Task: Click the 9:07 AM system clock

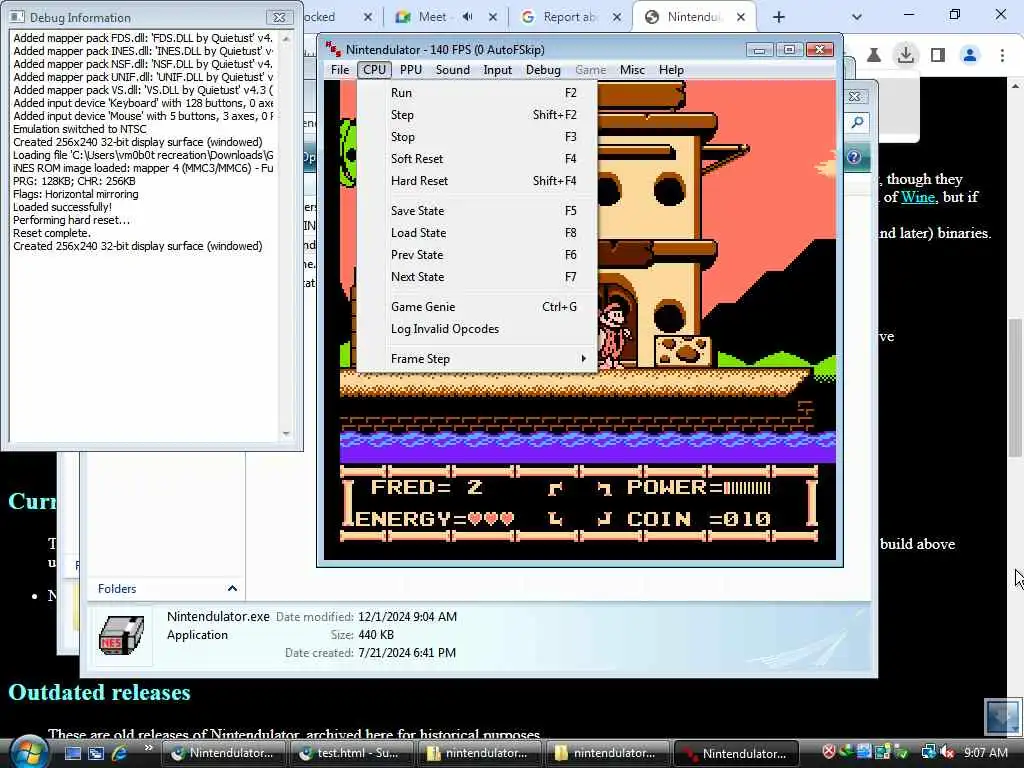Action: (985, 752)
